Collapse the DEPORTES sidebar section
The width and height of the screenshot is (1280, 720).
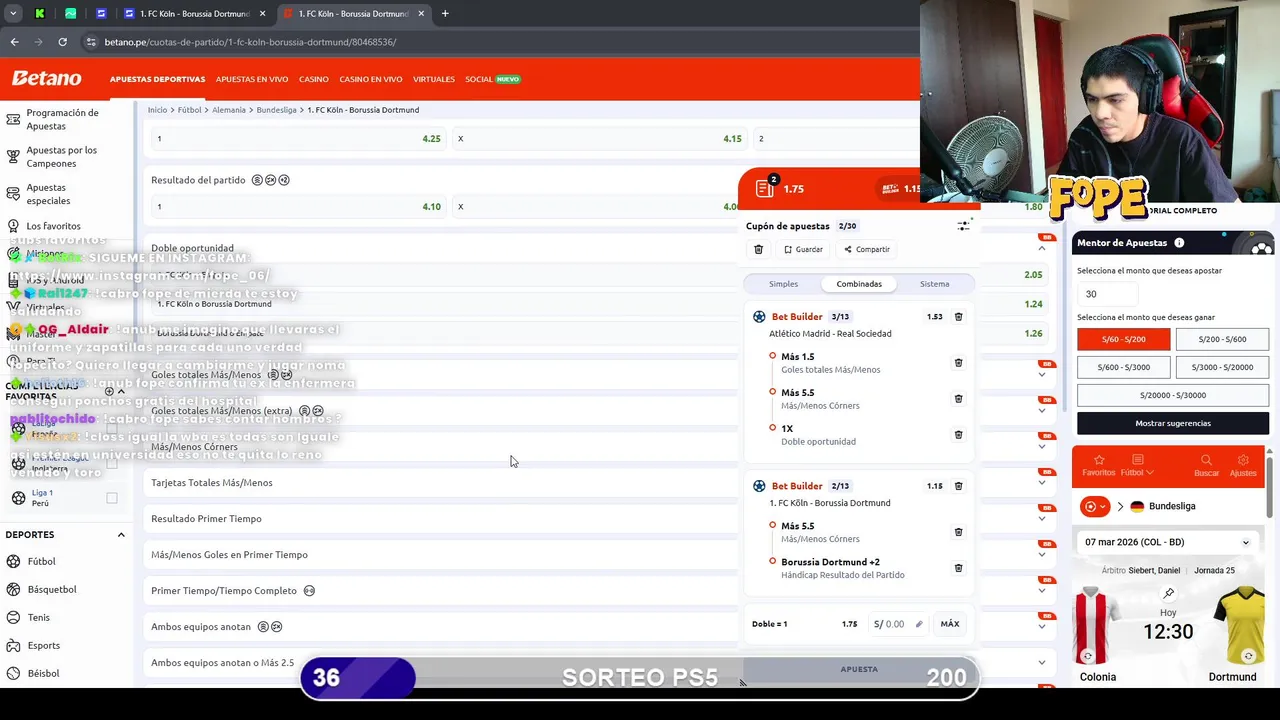coord(121,535)
